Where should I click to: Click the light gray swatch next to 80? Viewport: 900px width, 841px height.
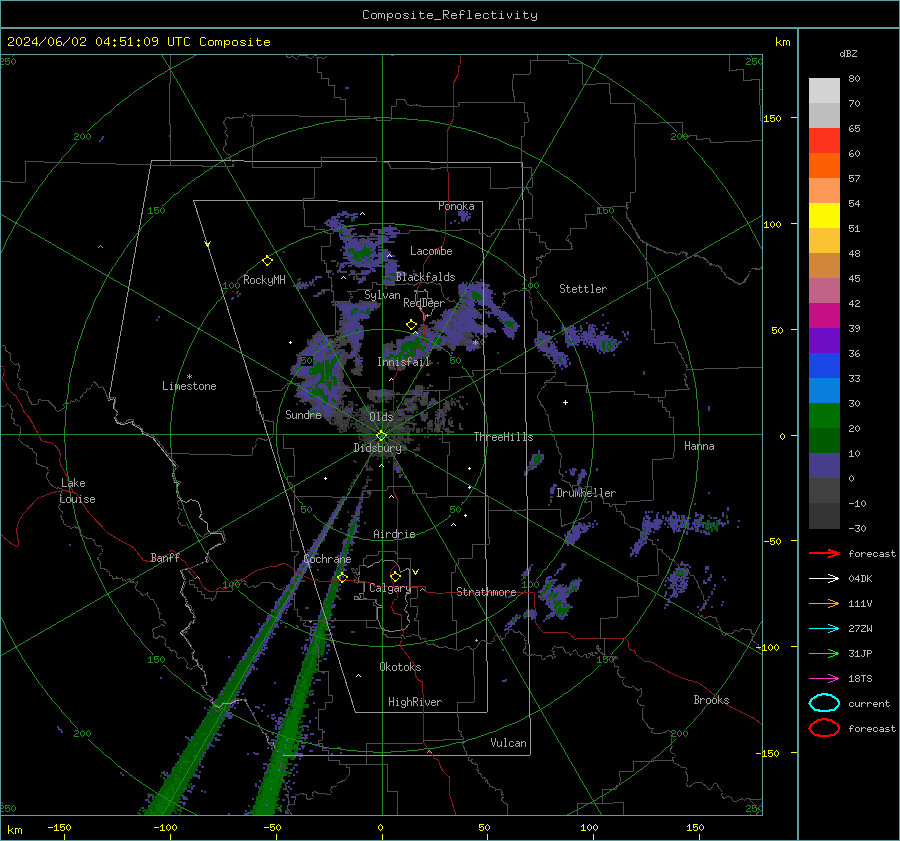click(x=824, y=90)
